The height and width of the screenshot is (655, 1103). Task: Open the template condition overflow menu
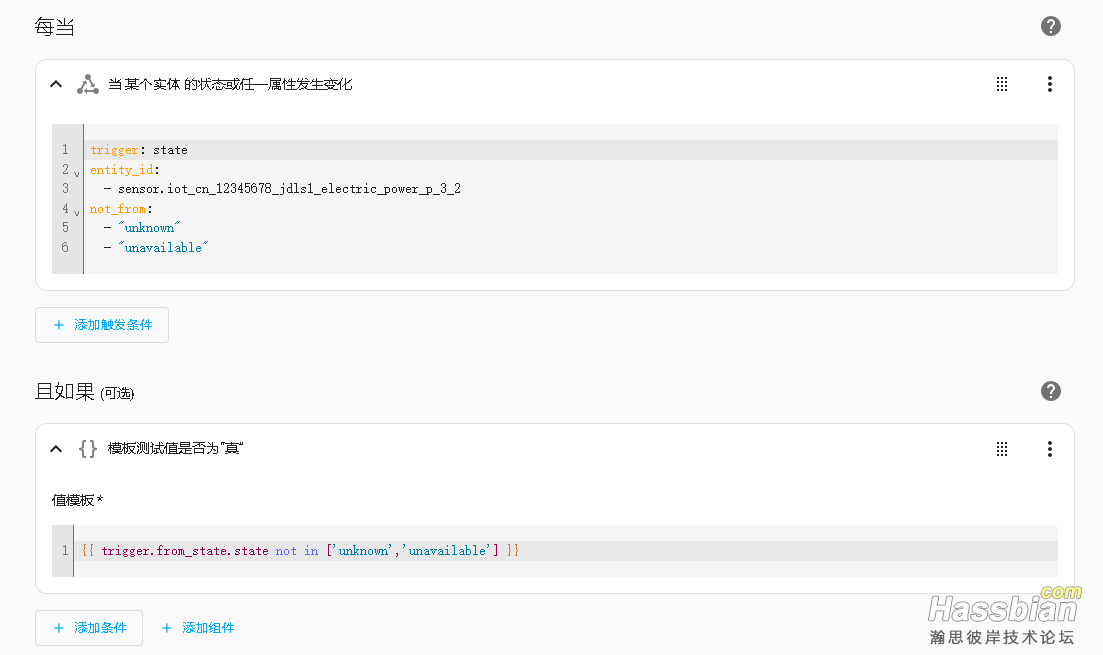pos(1050,449)
